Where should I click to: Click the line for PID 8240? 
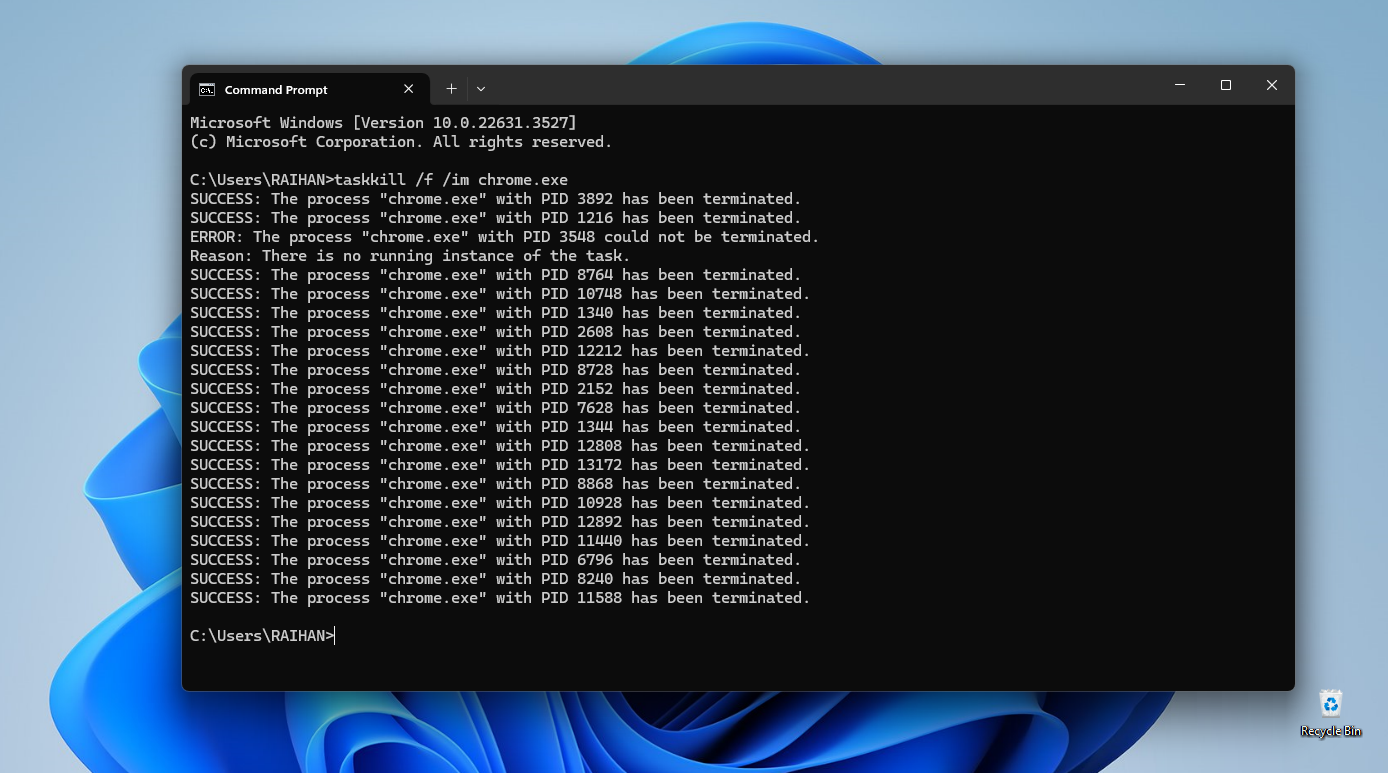[x=496, y=579]
